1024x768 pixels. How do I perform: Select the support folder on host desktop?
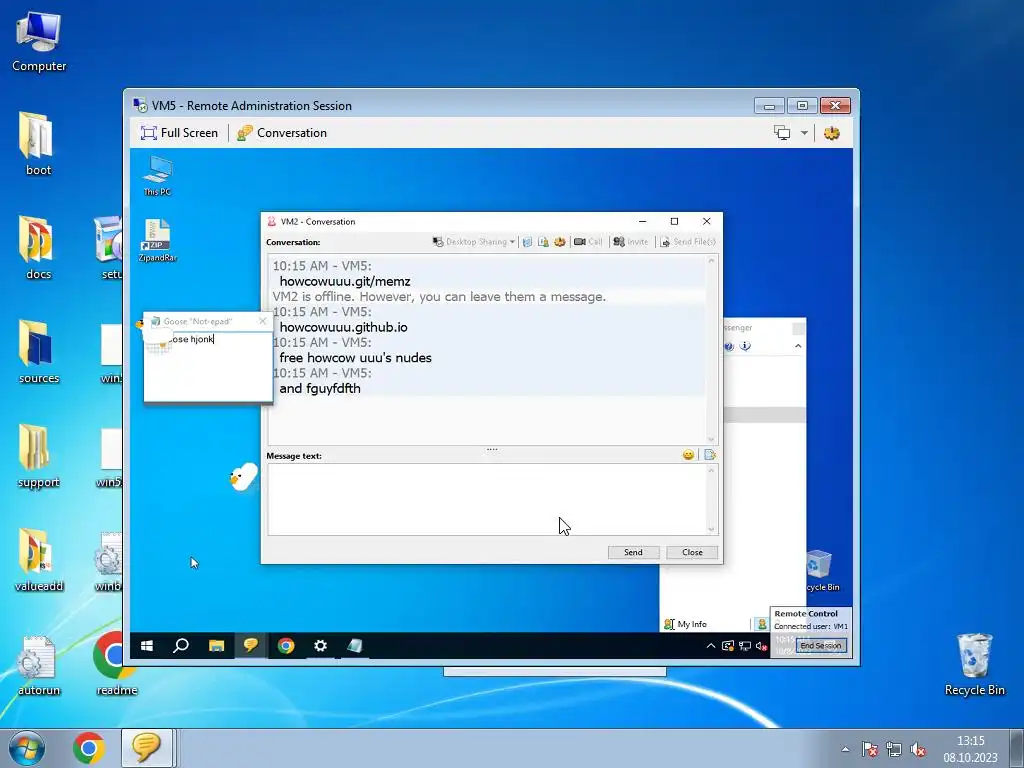pos(39,456)
